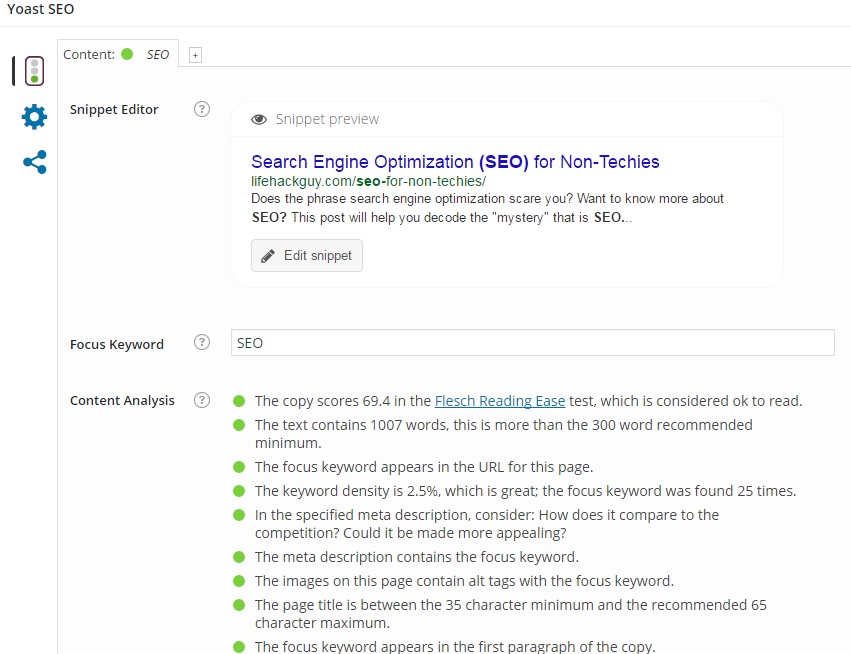Open the advanced settings gear section
The width and height of the screenshot is (851, 654).
pyautogui.click(x=34, y=117)
